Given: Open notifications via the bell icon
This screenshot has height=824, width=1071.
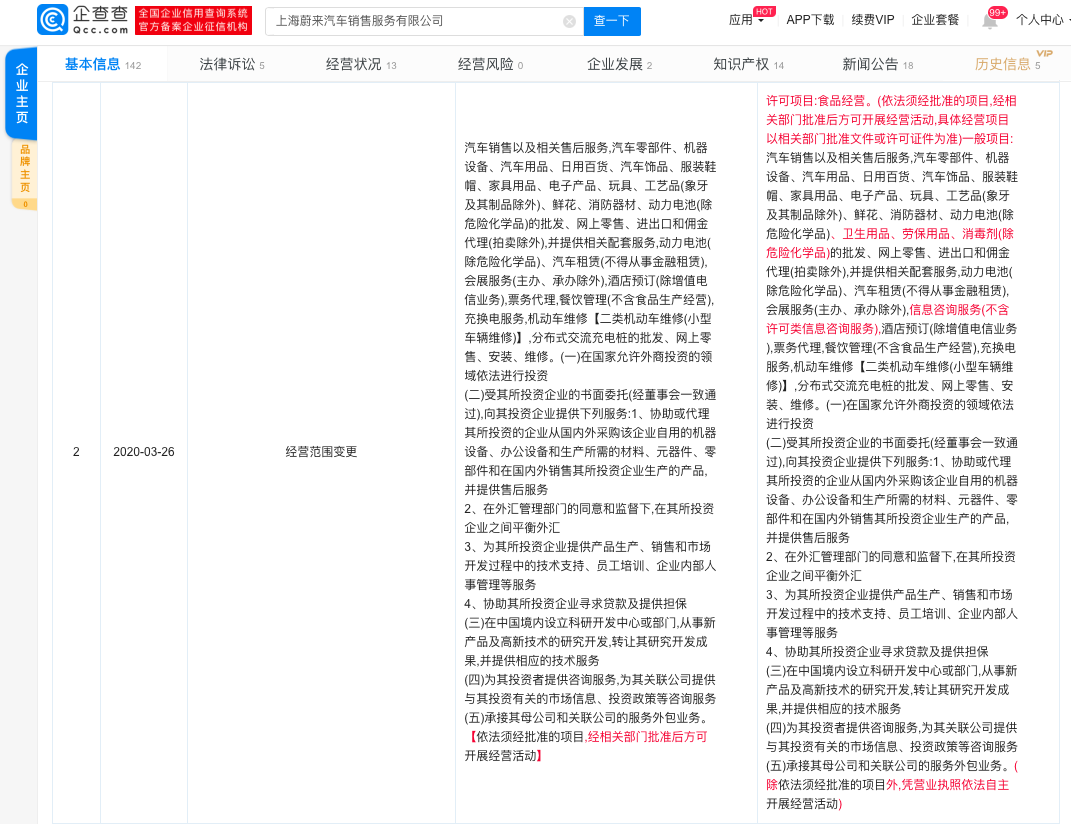Looking at the screenshot, I should pos(991,22).
